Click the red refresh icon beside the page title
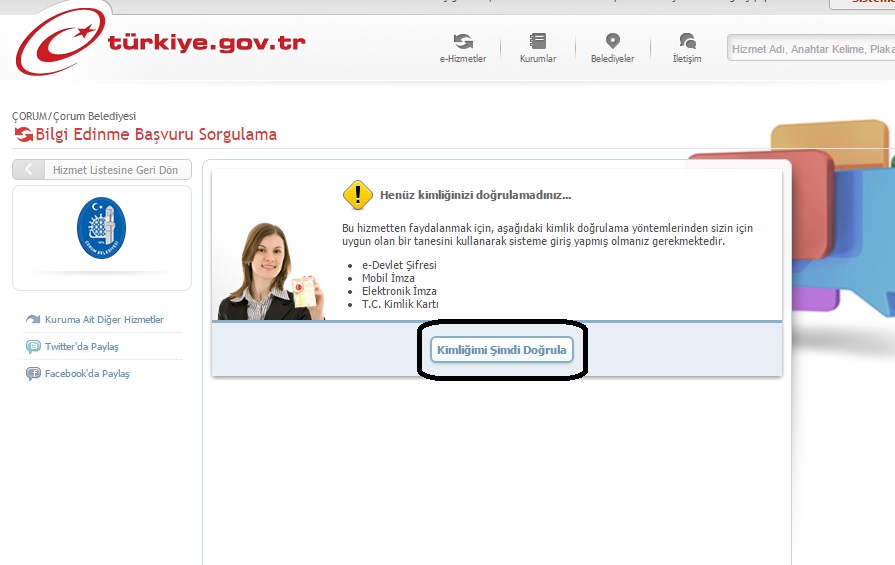 (x=23, y=135)
